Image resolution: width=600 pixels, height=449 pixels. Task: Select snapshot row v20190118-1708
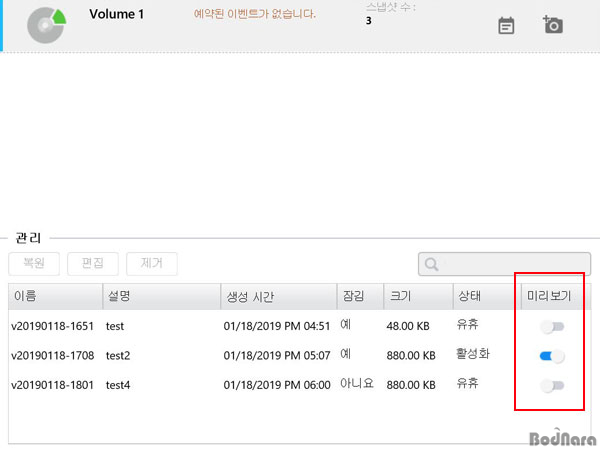[x=300, y=356]
